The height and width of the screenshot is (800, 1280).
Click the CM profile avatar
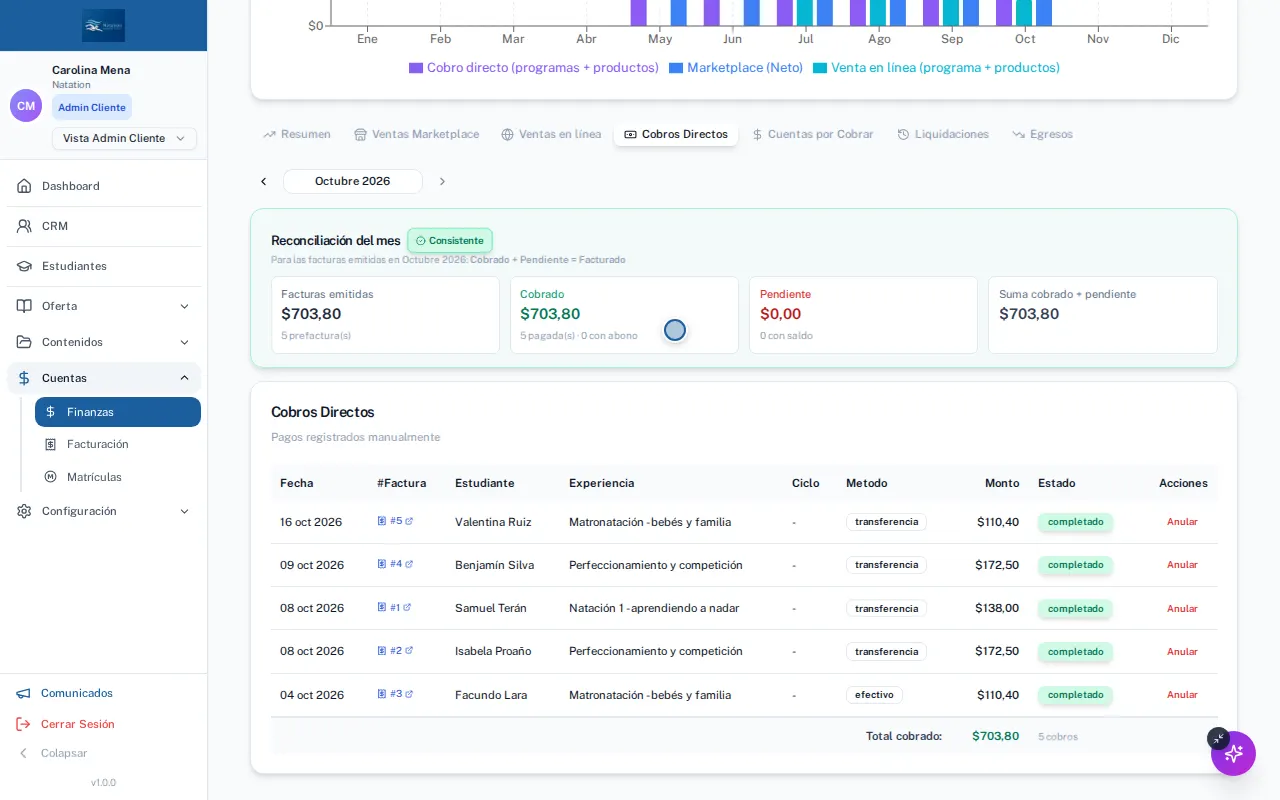(x=26, y=105)
